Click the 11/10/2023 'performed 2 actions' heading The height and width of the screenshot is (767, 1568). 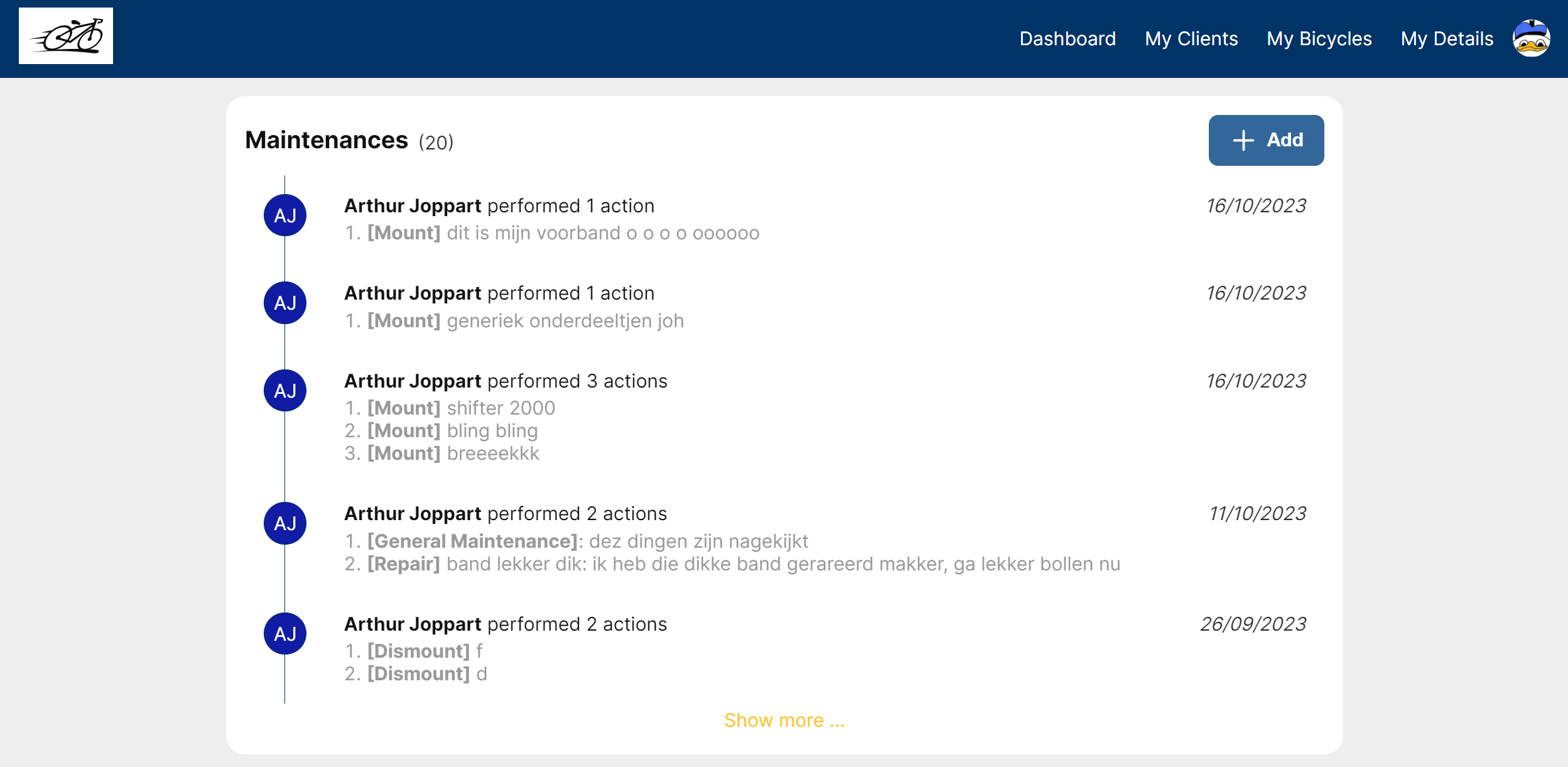506,514
